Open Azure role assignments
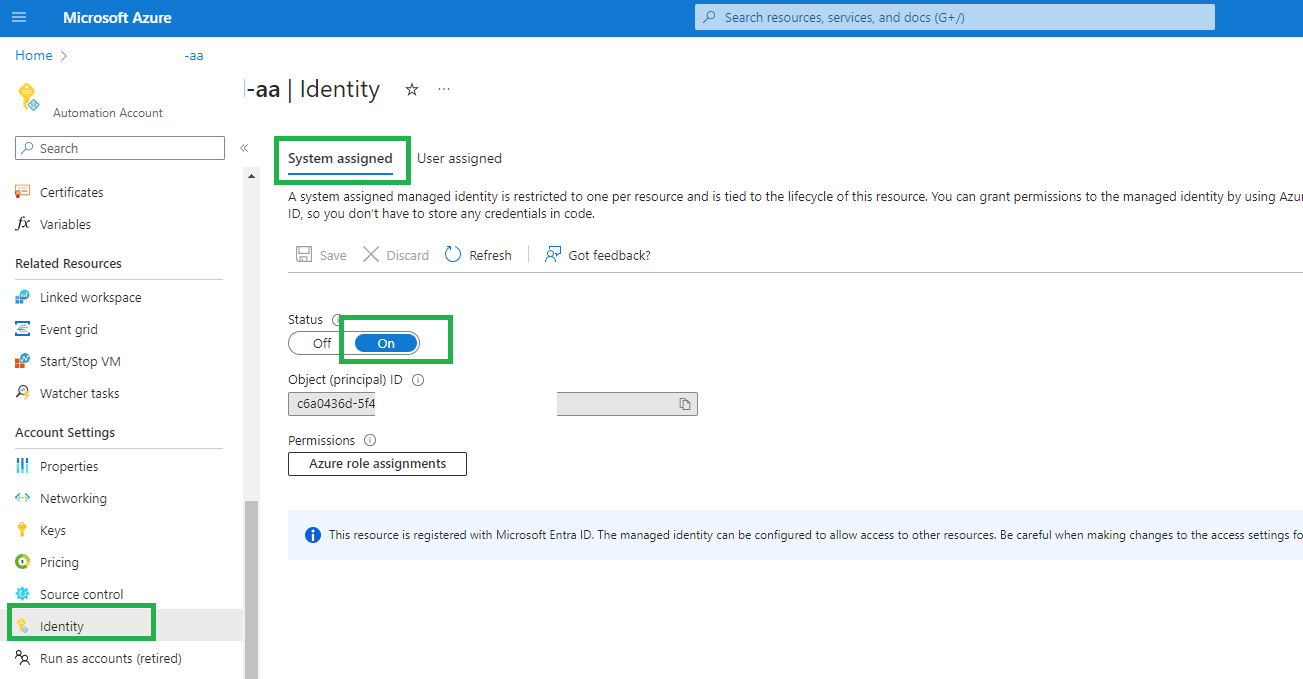1303x679 pixels. click(377, 464)
